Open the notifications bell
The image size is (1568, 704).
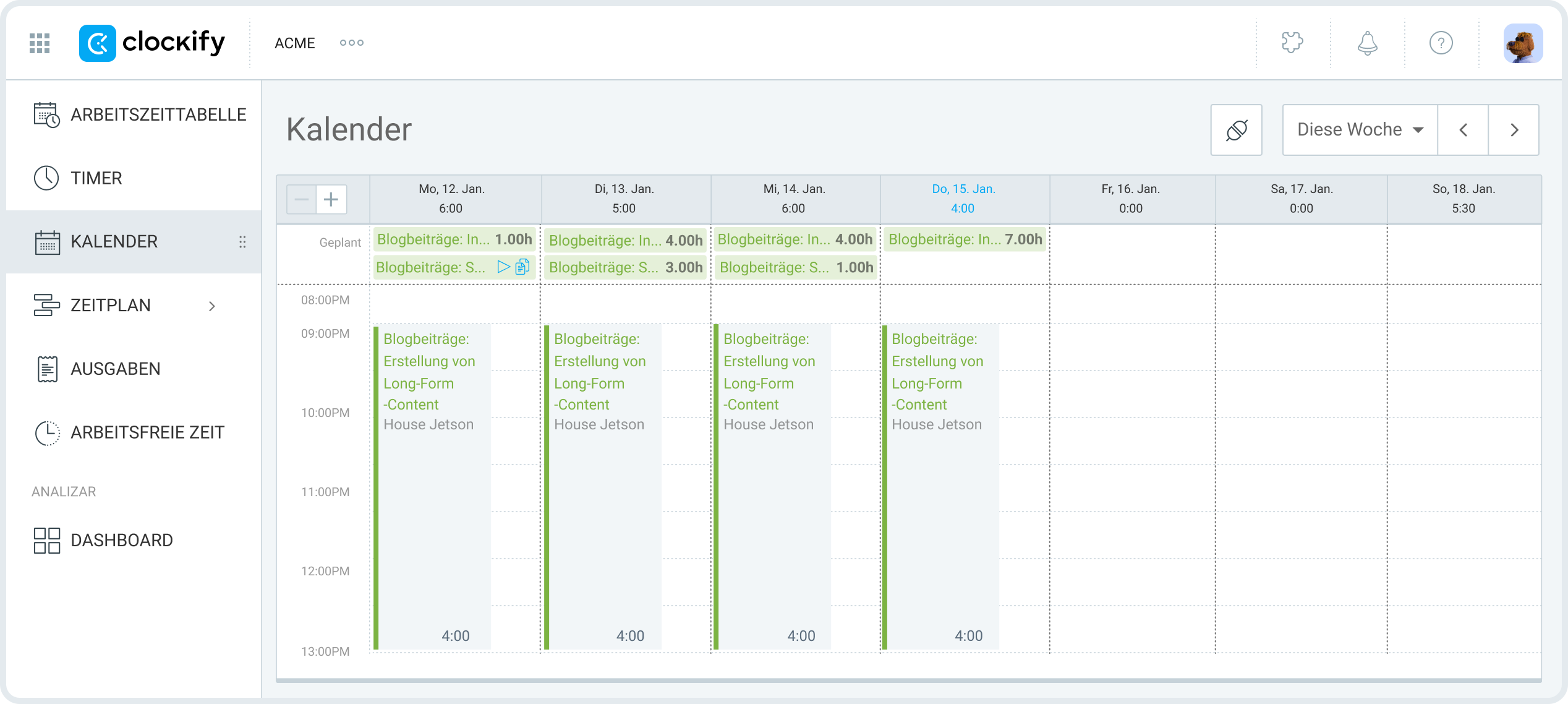[x=1367, y=43]
